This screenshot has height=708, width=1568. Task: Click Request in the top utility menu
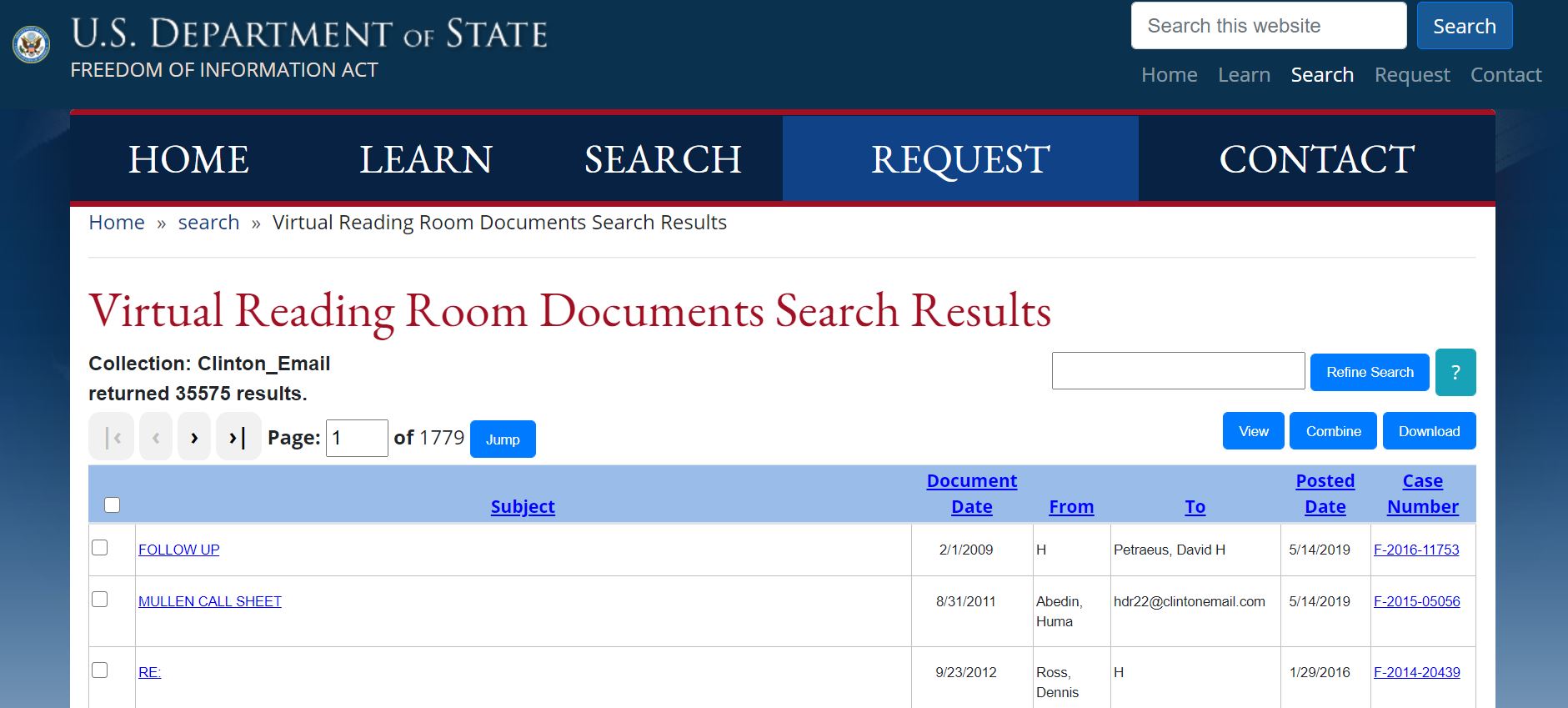[x=1412, y=75]
